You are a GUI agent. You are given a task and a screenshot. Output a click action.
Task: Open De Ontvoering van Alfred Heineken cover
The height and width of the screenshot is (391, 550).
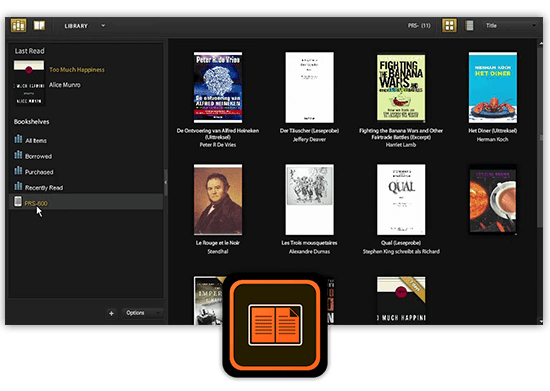coord(218,87)
